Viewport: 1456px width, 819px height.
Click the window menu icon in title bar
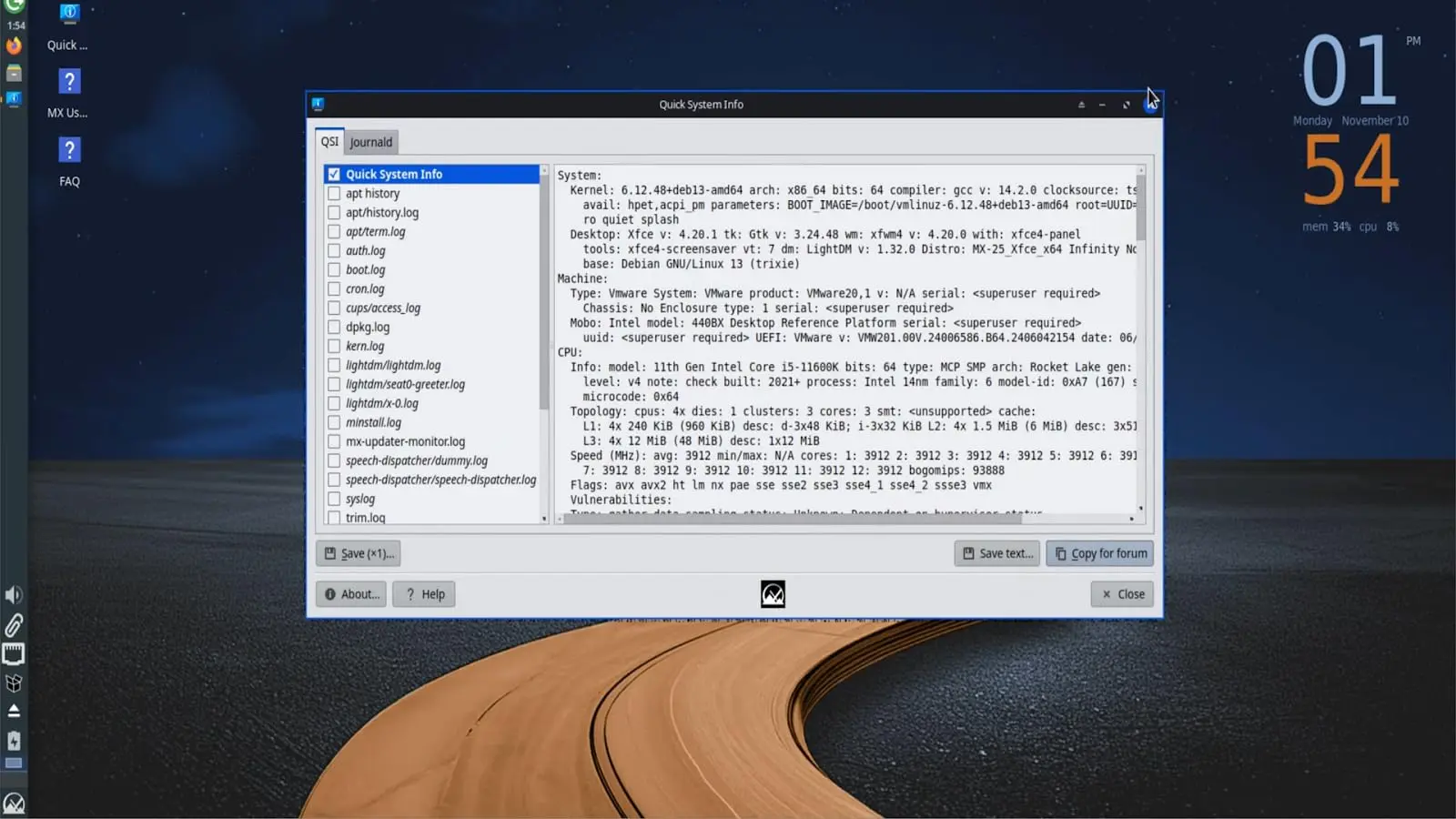(x=318, y=104)
